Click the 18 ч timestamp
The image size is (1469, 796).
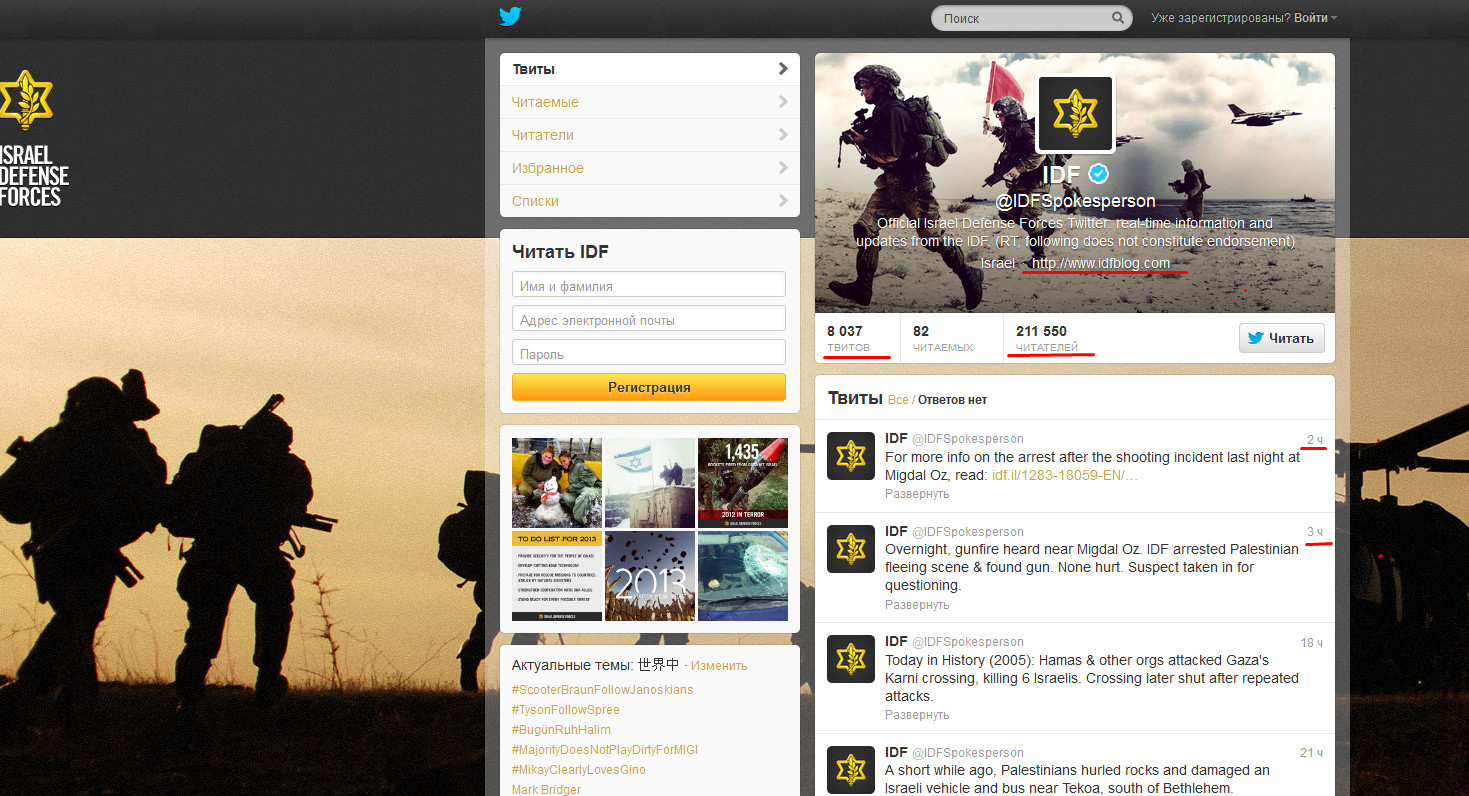[1312, 642]
